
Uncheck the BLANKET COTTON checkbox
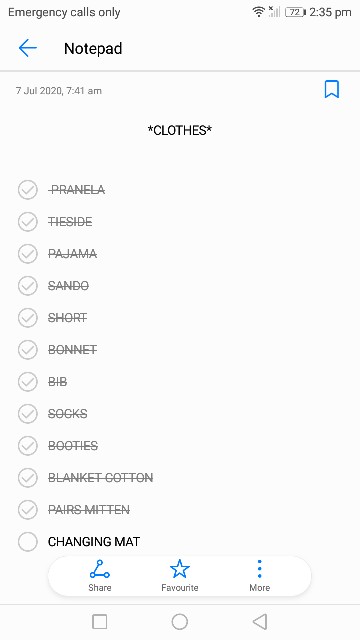coord(28,478)
